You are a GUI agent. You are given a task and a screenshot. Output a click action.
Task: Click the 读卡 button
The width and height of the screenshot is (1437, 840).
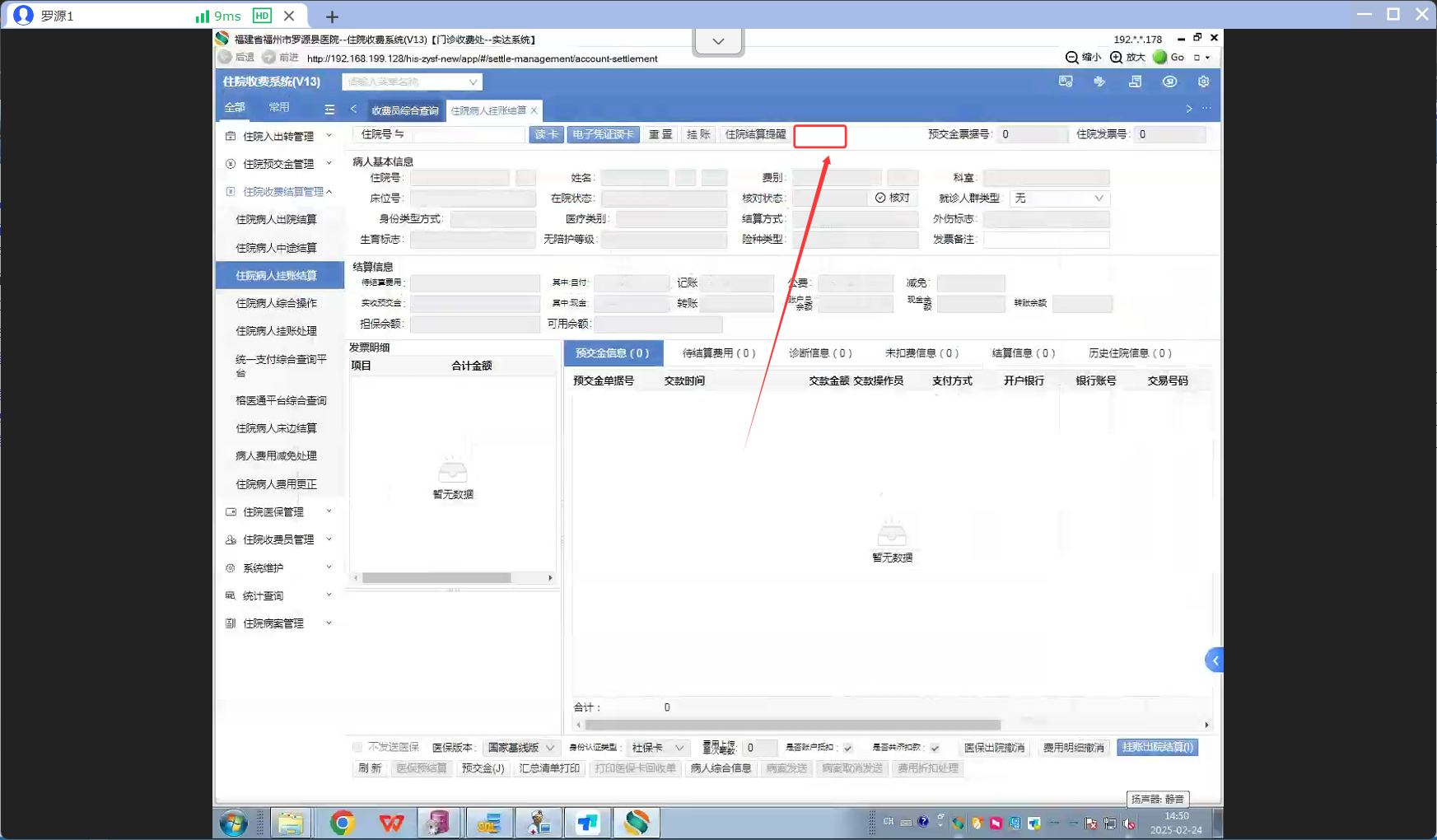[546, 134]
